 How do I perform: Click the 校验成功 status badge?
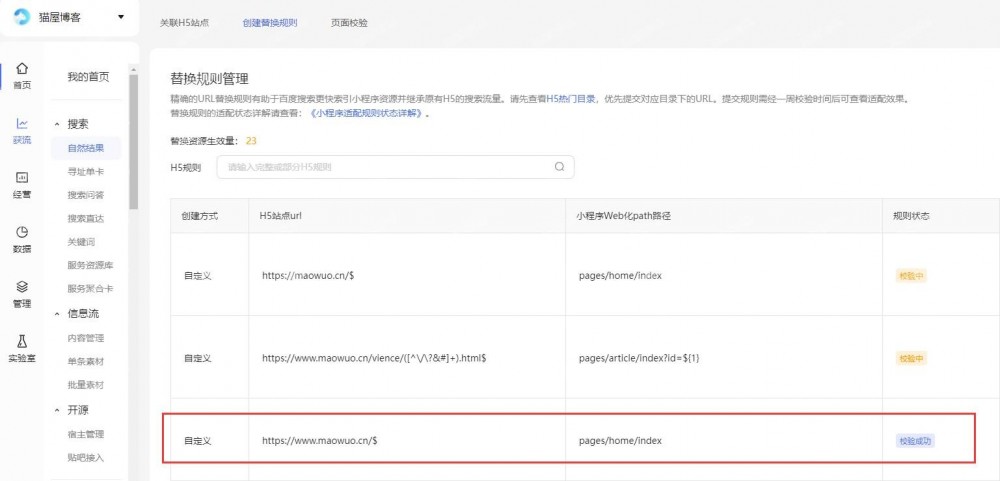pos(915,440)
